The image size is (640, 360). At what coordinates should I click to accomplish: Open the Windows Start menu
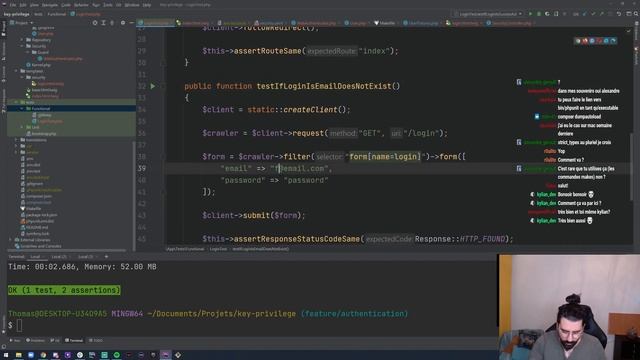coord(6,355)
